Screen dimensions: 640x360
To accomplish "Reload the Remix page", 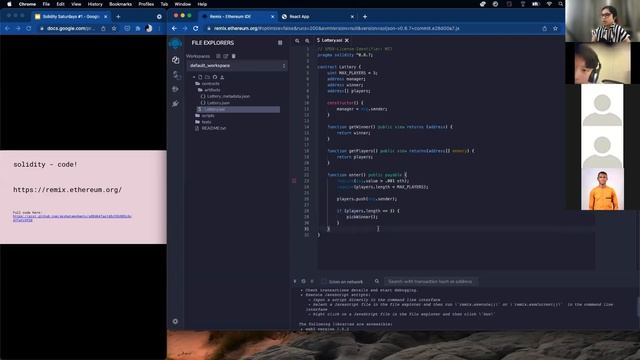I will coord(196,29).
